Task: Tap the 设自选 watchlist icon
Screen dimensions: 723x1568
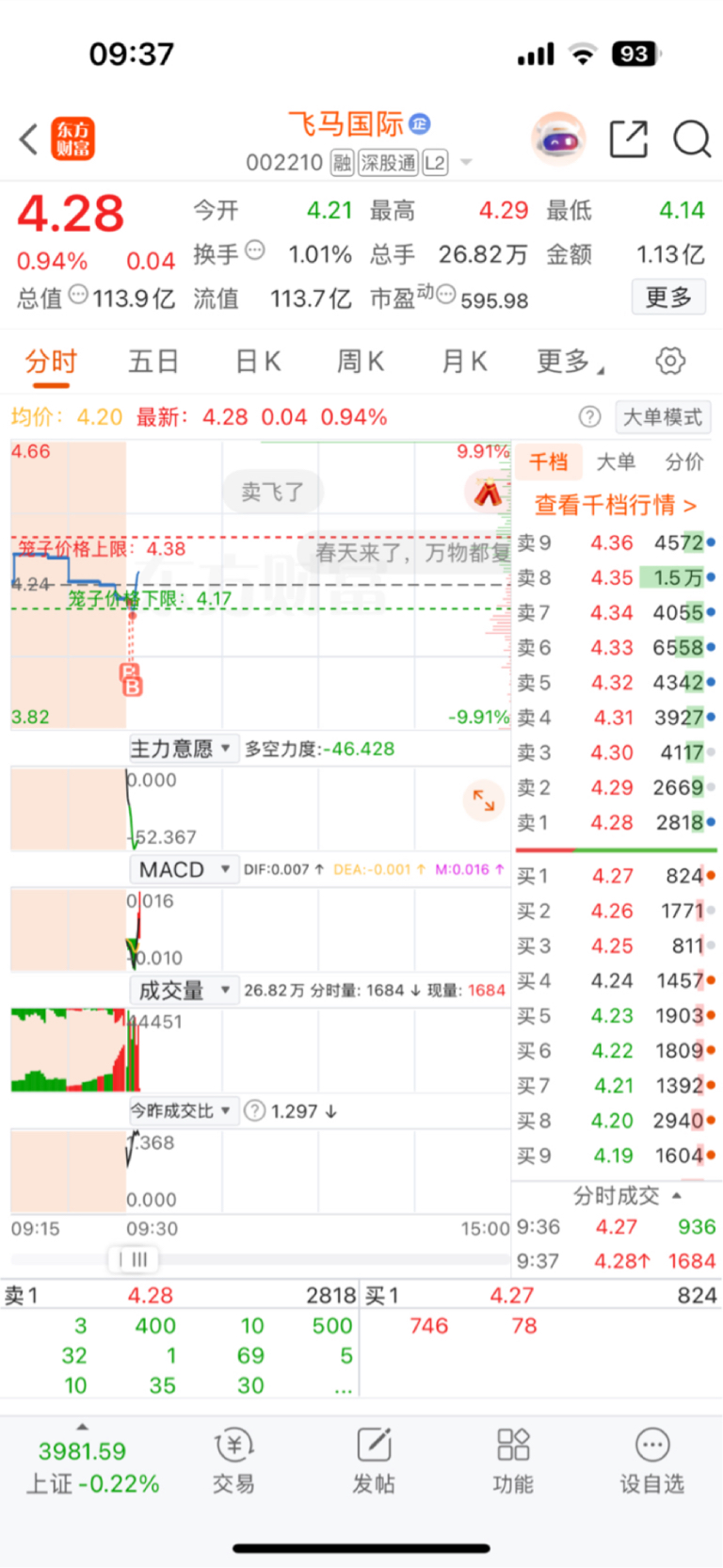Action: click(x=651, y=1461)
